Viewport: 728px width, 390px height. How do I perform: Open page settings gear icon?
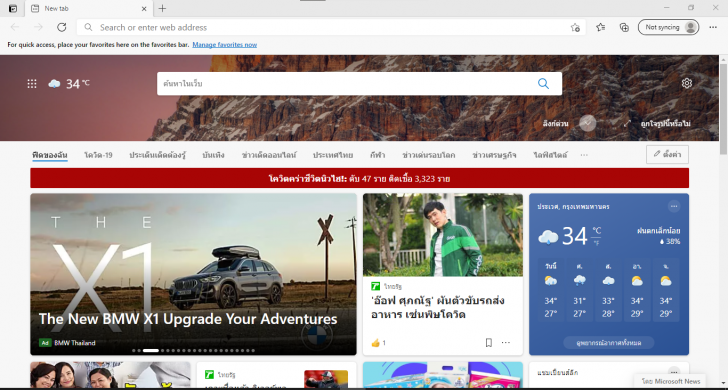687,83
